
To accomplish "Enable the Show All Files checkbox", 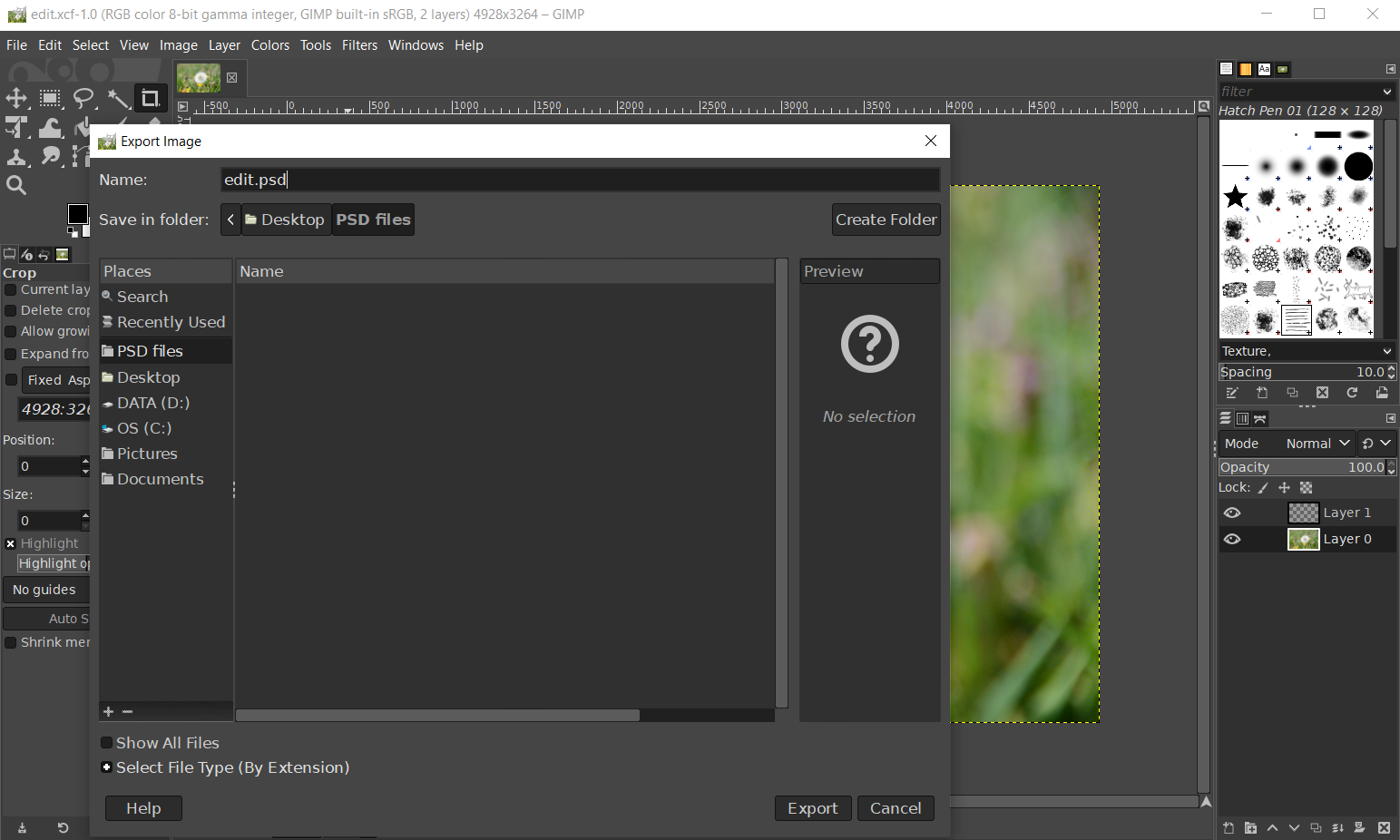I will (107, 743).
